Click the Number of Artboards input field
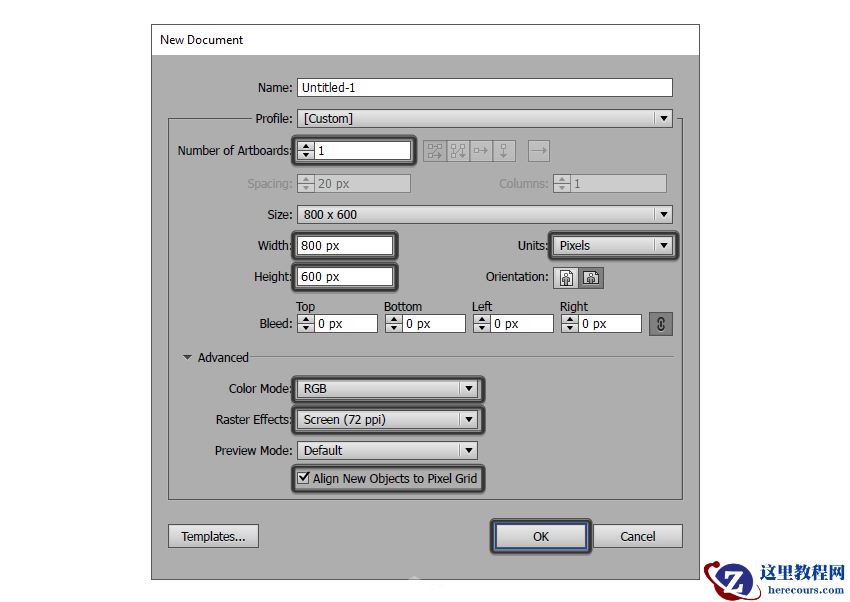This screenshot has height=602, width=850. coord(363,151)
